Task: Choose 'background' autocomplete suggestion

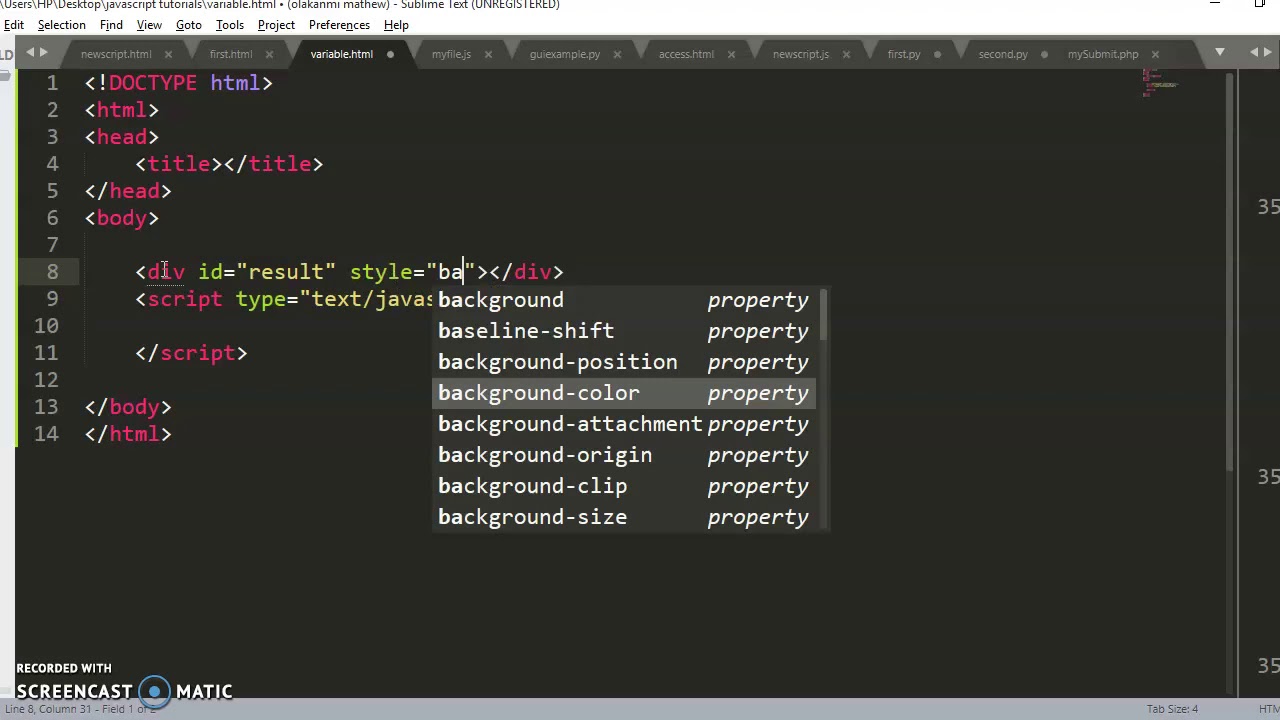Action: coord(625,300)
